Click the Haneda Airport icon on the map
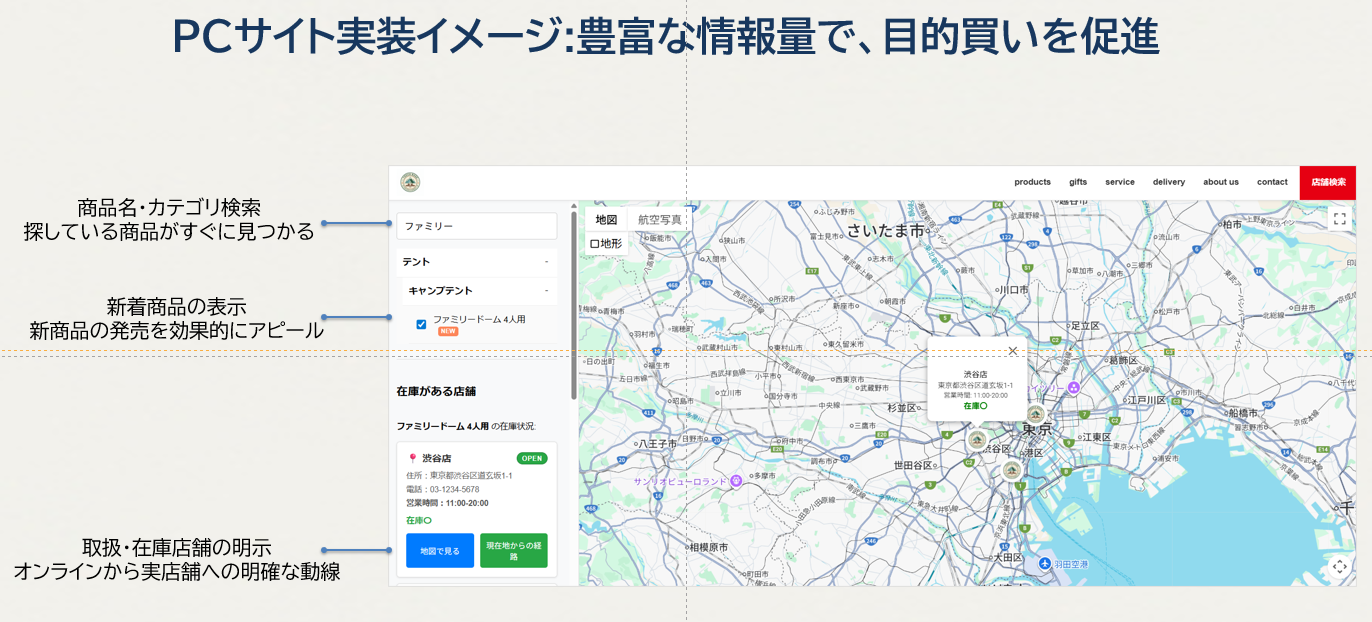This screenshot has height=622, width=1372. pyautogui.click(x=1045, y=564)
